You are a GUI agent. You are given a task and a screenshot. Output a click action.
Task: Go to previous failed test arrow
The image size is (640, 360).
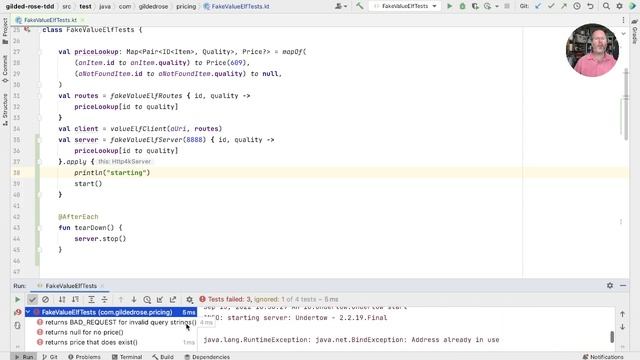coord(121,300)
